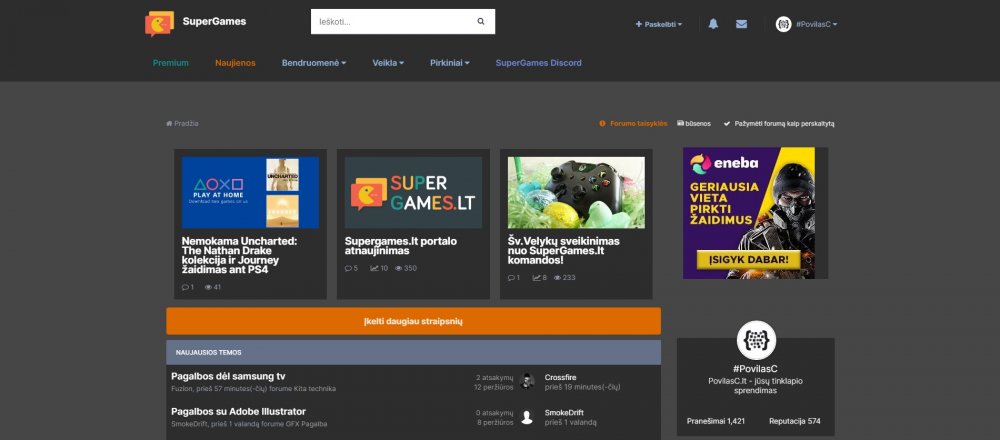
Task: Open the Play at Home article thumbnail
Action: click(x=250, y=193)
